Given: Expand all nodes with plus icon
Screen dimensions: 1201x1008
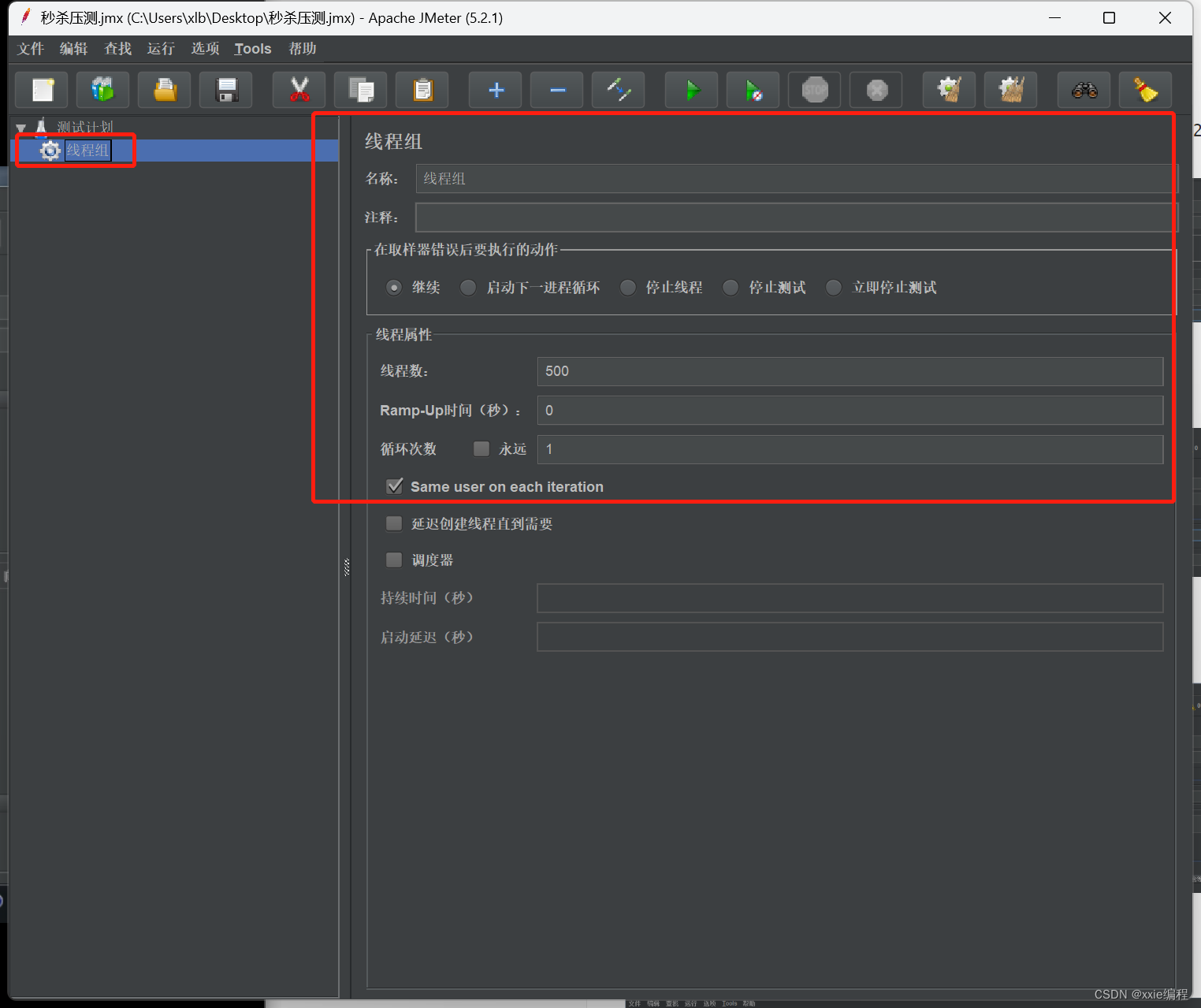Looking at the screenshot, I should coord(496,90).
